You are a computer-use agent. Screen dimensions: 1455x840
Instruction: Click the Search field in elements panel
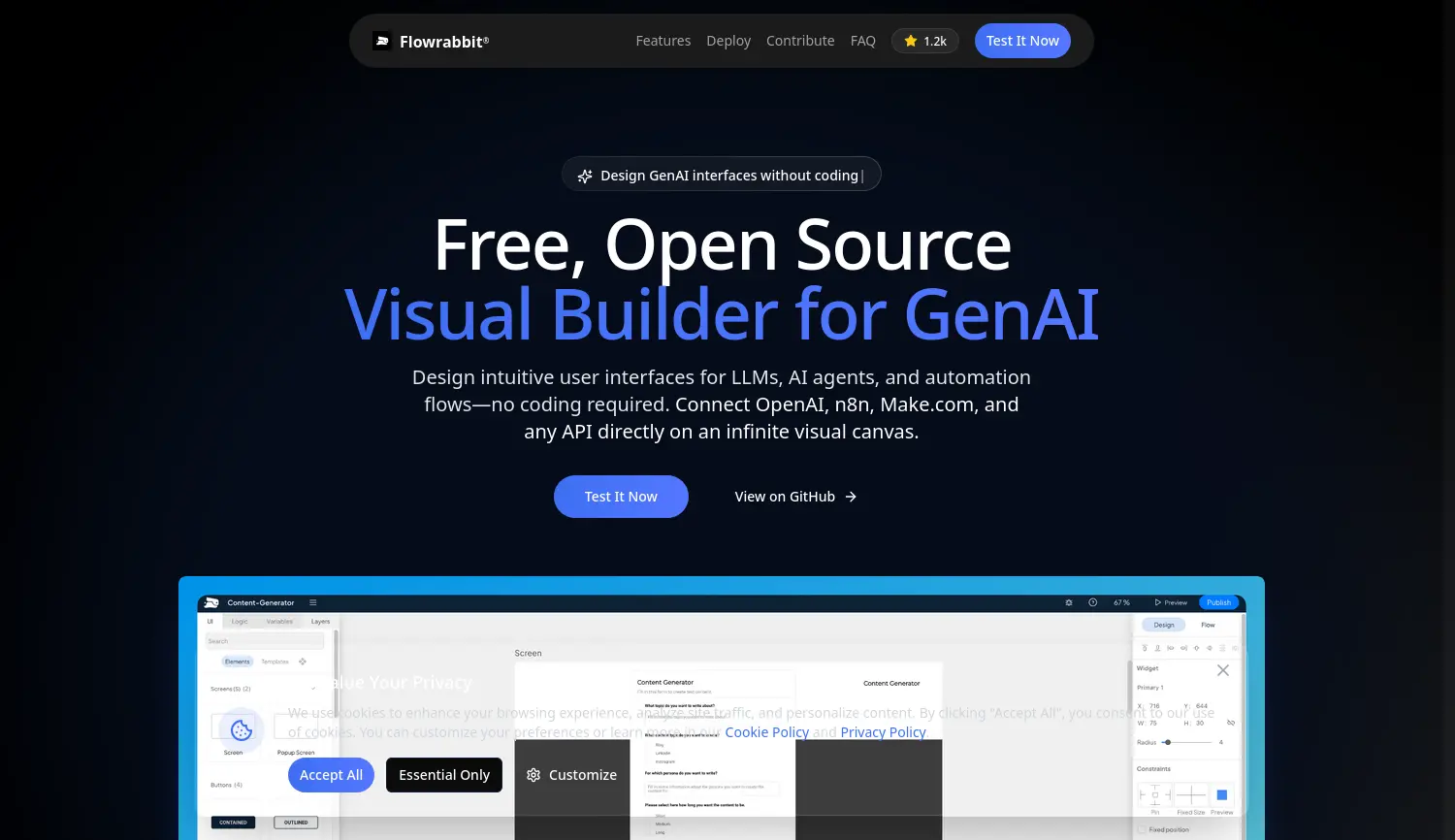click(x=264, y=641)
